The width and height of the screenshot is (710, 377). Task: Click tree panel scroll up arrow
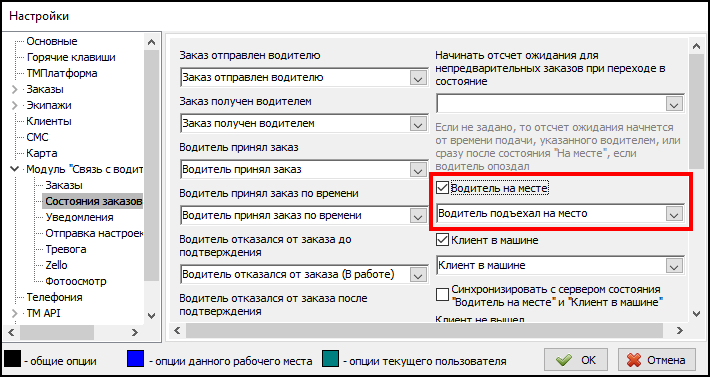tap(151, 42)
